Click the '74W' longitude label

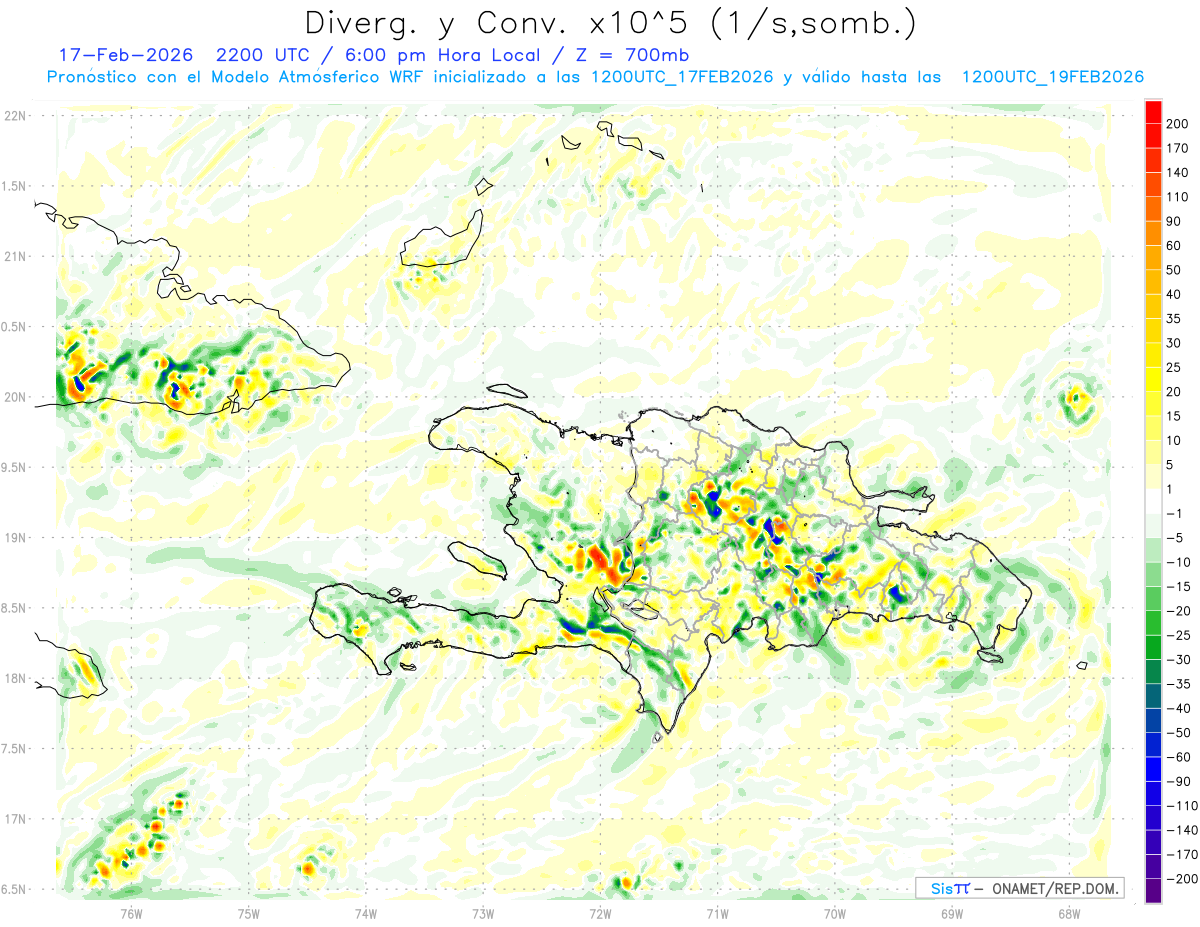(x=366, y=913)
